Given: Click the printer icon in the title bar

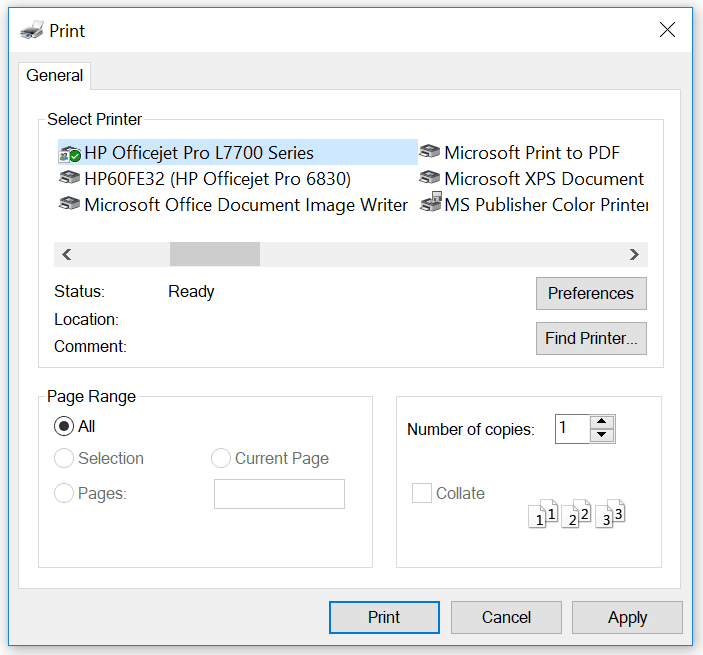Looking at the screenshot, I should 32,30.
